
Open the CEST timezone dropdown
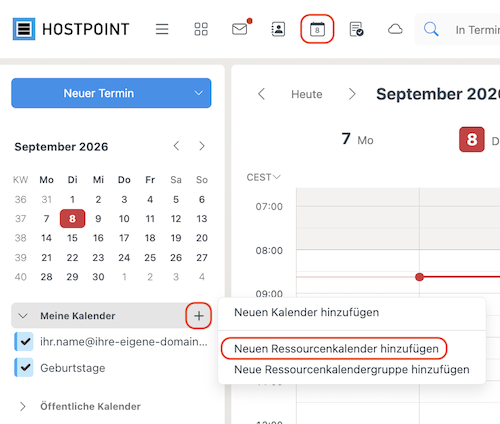tap(263, 177)
